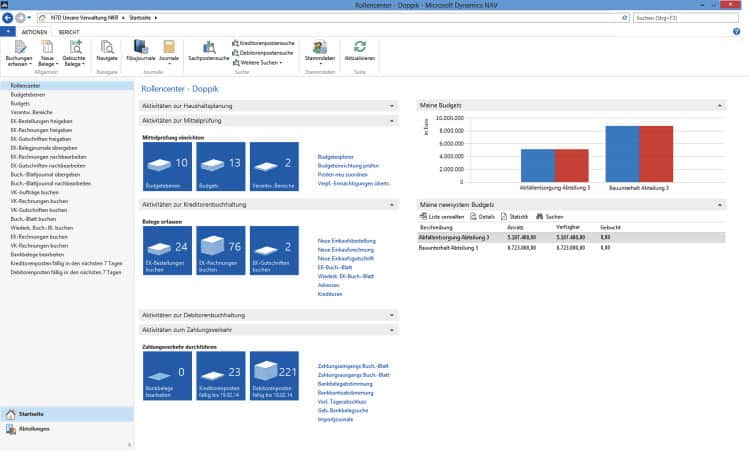The image size is (750, 451).
Task: Click Suchen in the newest budgets toolbar
Action: click(550, 217)
